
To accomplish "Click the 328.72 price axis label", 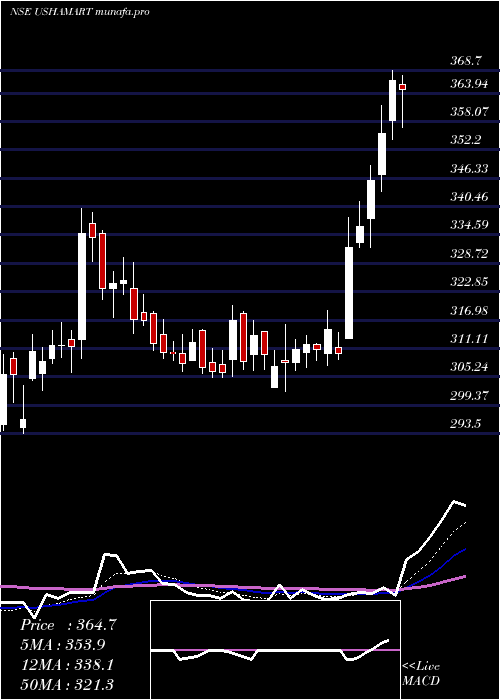I will pos(468,254).
